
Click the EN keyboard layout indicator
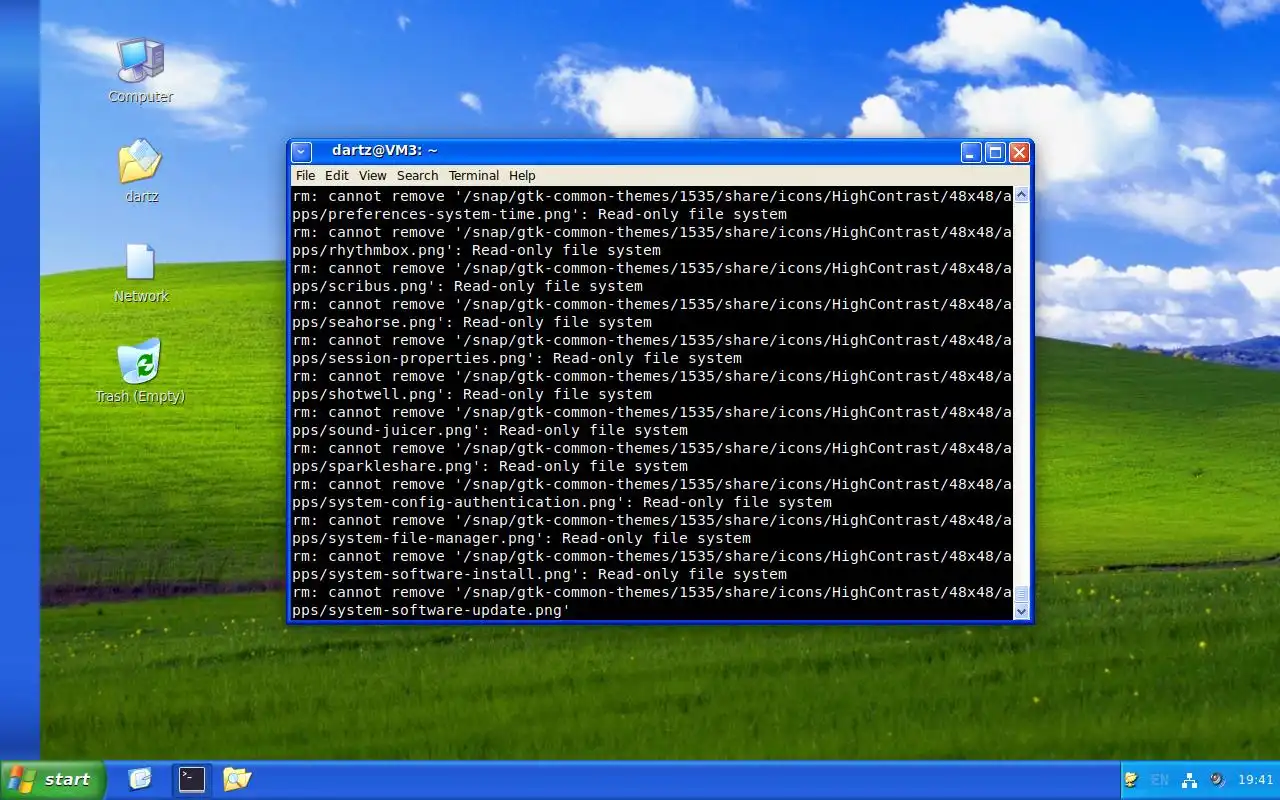1160,780
